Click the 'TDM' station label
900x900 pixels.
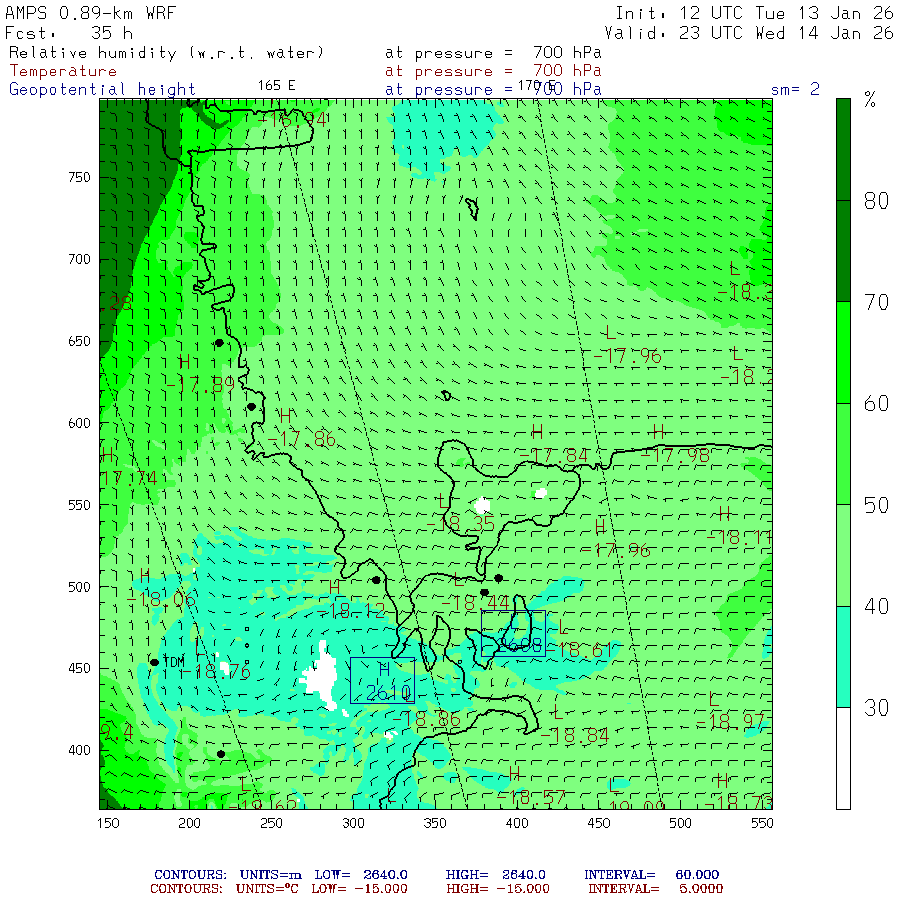174,662
